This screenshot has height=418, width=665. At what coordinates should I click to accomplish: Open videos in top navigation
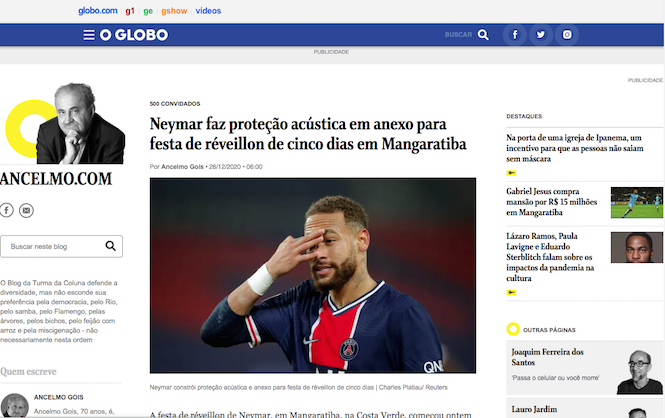point(208,11)
